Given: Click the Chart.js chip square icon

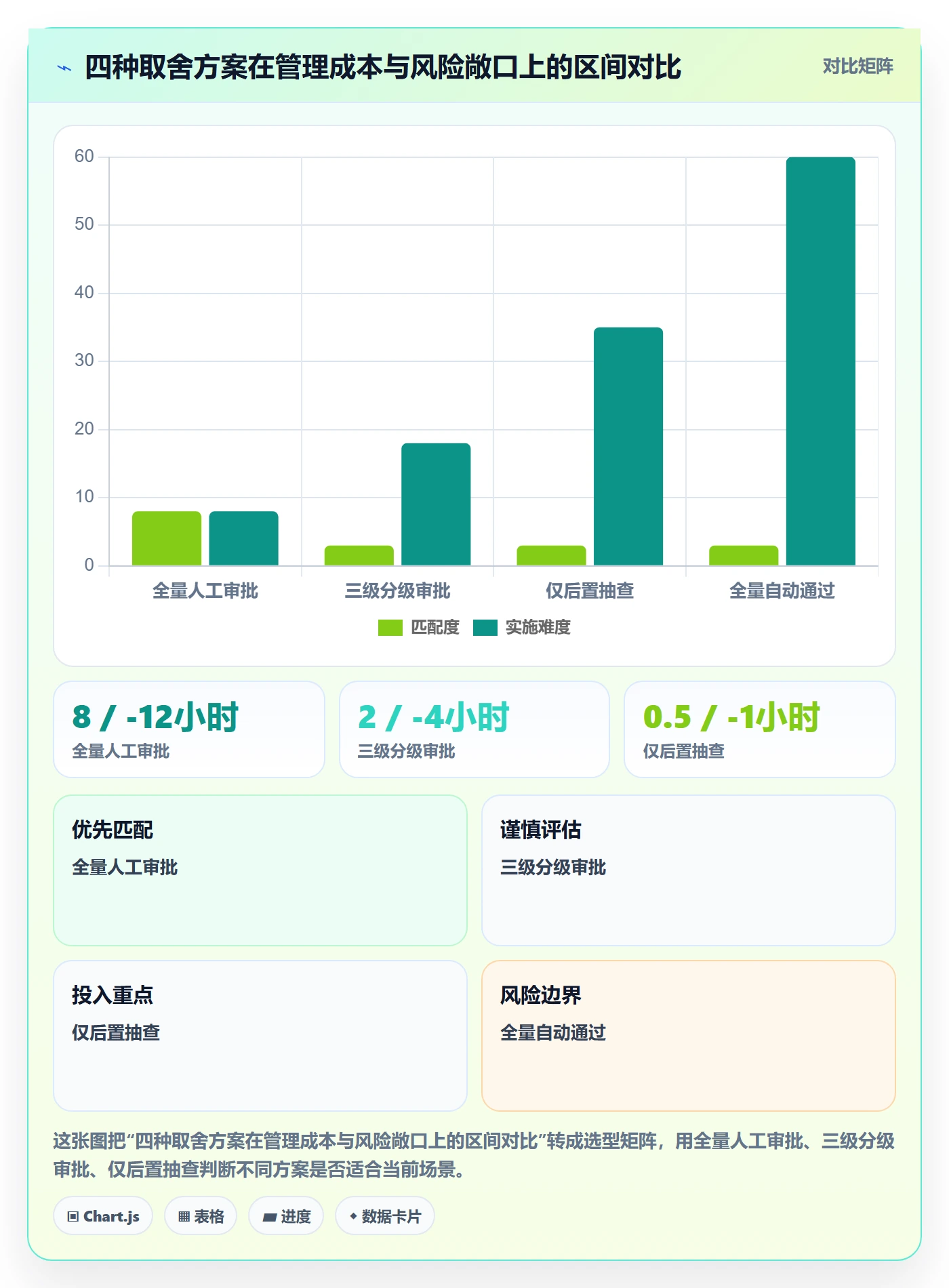Looking at the screenshot, I should (x=73, y=1217).
